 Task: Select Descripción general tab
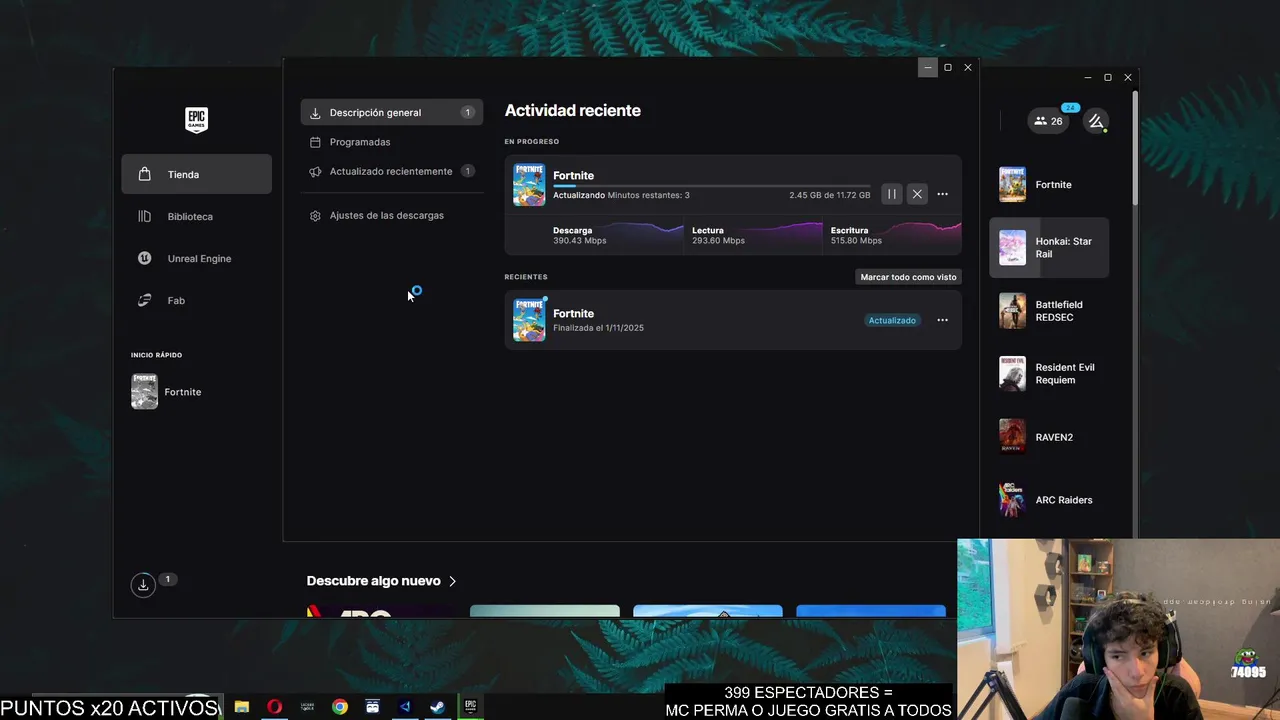(391, 112)
